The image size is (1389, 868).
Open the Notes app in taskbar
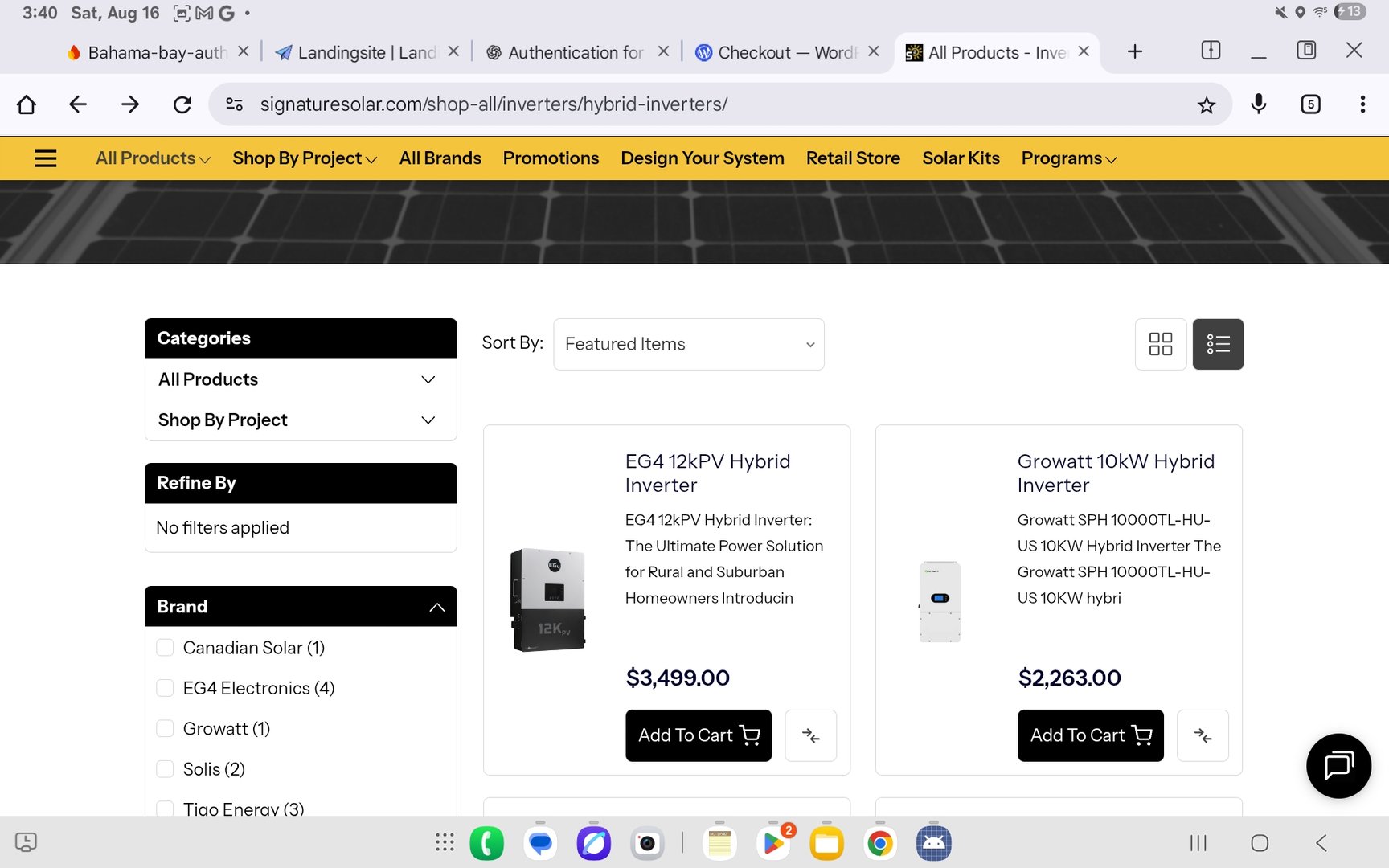(719, 843)
